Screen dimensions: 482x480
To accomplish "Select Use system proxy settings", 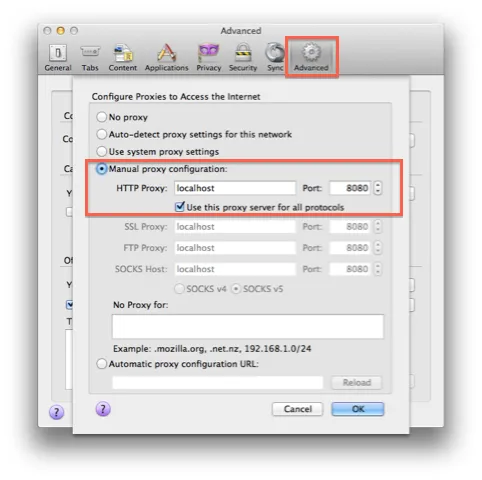I will [x=101, y=152].
